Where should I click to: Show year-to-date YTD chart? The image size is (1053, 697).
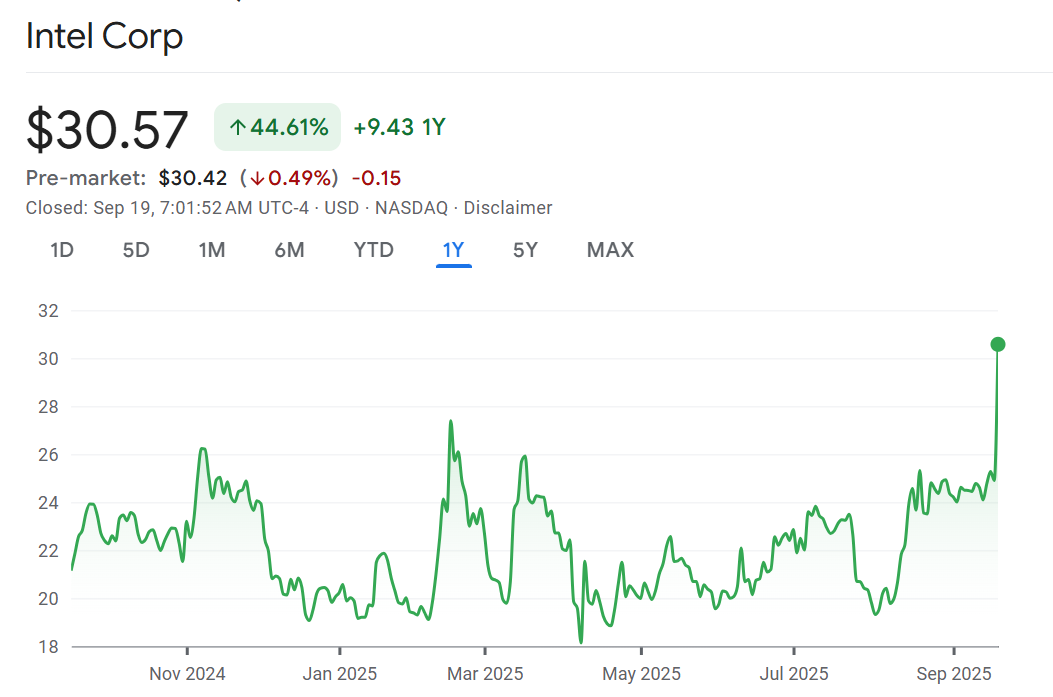click(373, 250)
